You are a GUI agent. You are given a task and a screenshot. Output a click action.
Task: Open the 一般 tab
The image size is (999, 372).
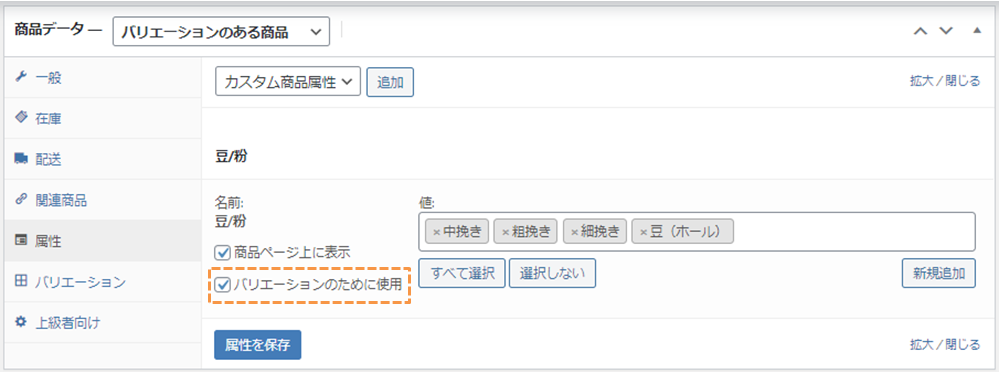pyautogui.click(x=103, y=78)
